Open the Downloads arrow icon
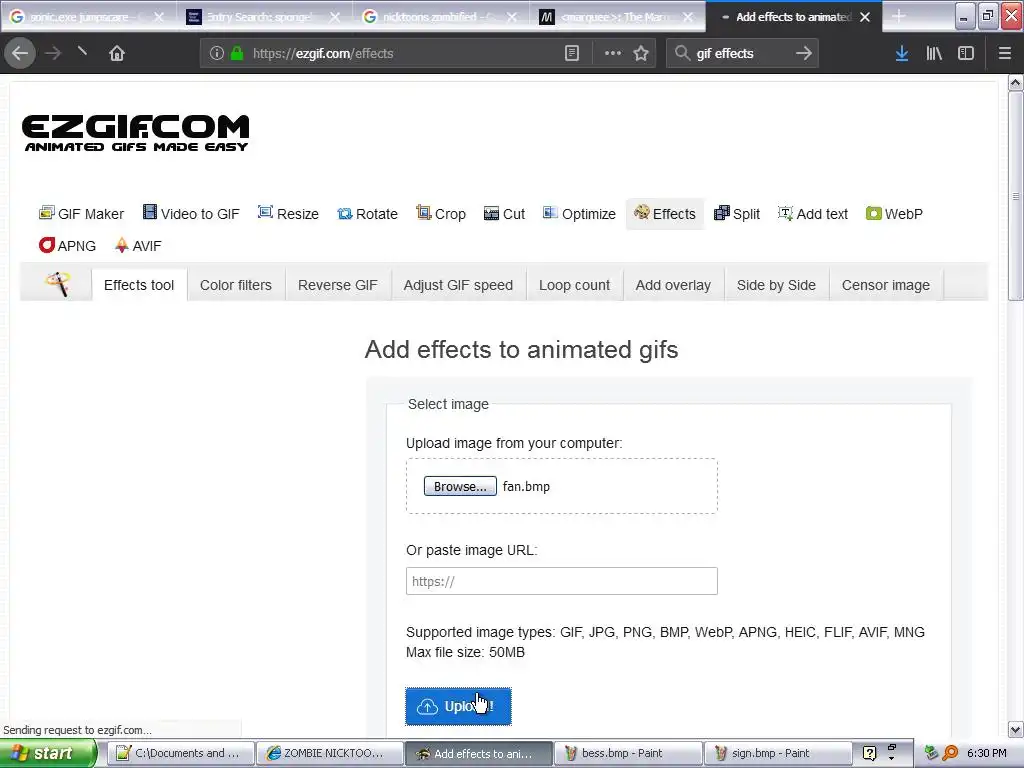Screen dimensions: 1024x768 click(902, 53)
